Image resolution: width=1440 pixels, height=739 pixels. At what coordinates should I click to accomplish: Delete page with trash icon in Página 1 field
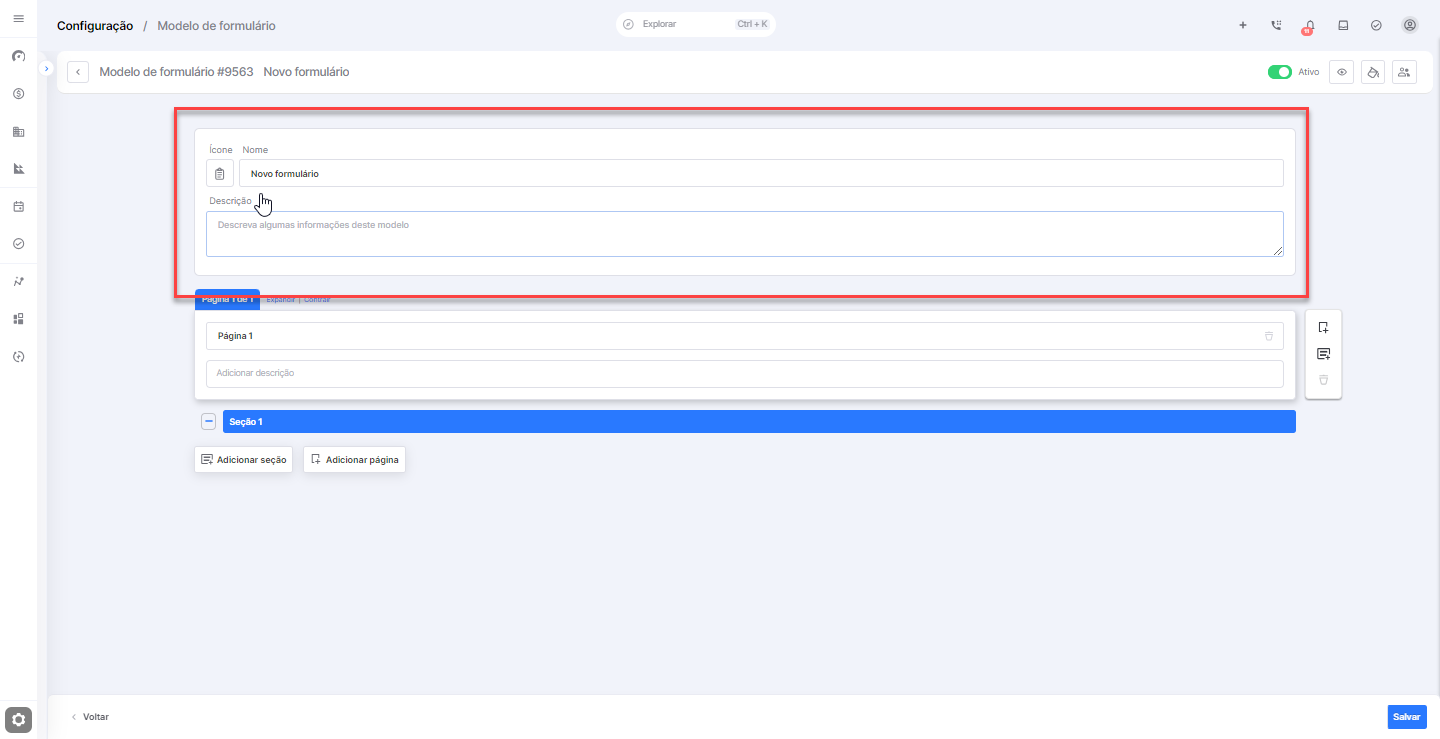coord(1269,336)
